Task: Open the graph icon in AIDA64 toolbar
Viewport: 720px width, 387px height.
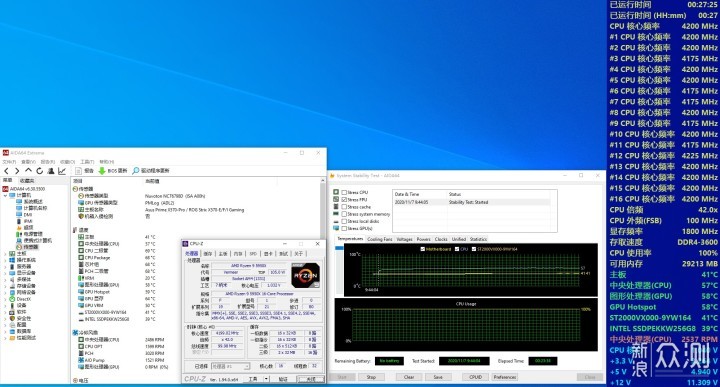Action: coord(62,171)
